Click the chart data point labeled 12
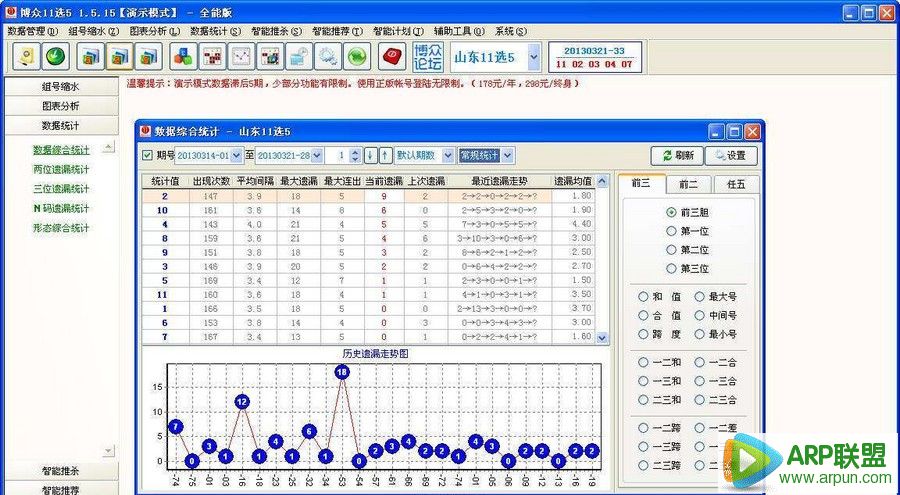The image size is (900, 495). [x=242, y=401]
